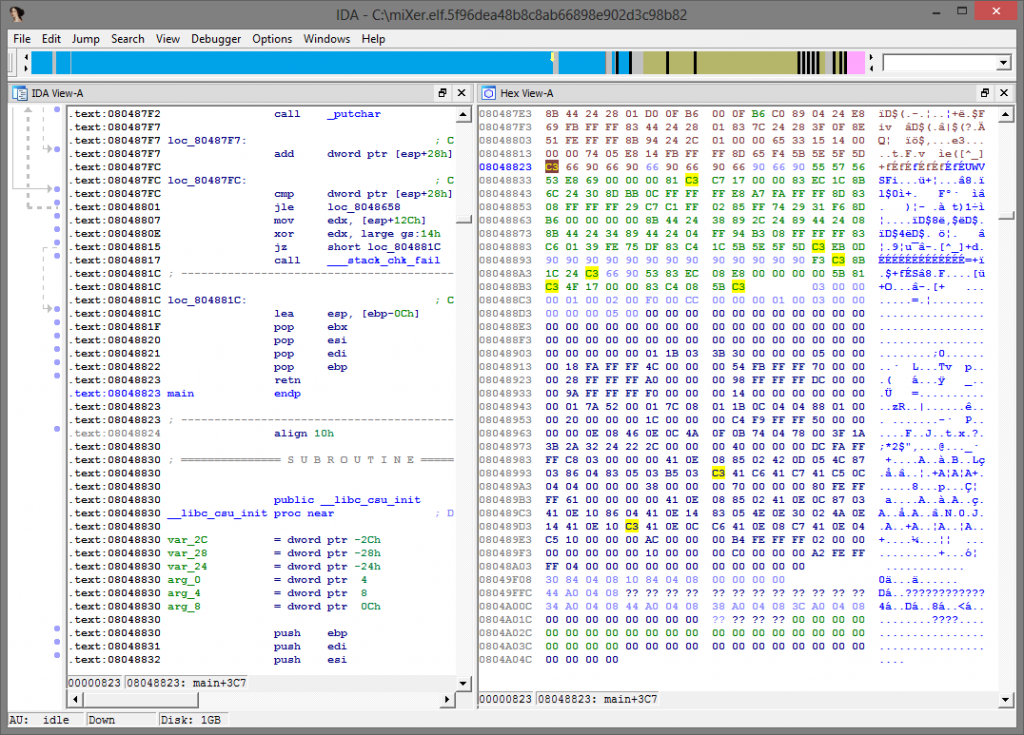
Task: Click the IDA View-A vertical scrollbar up arrow
Action: pyautogui.click(x=463, y=115)
